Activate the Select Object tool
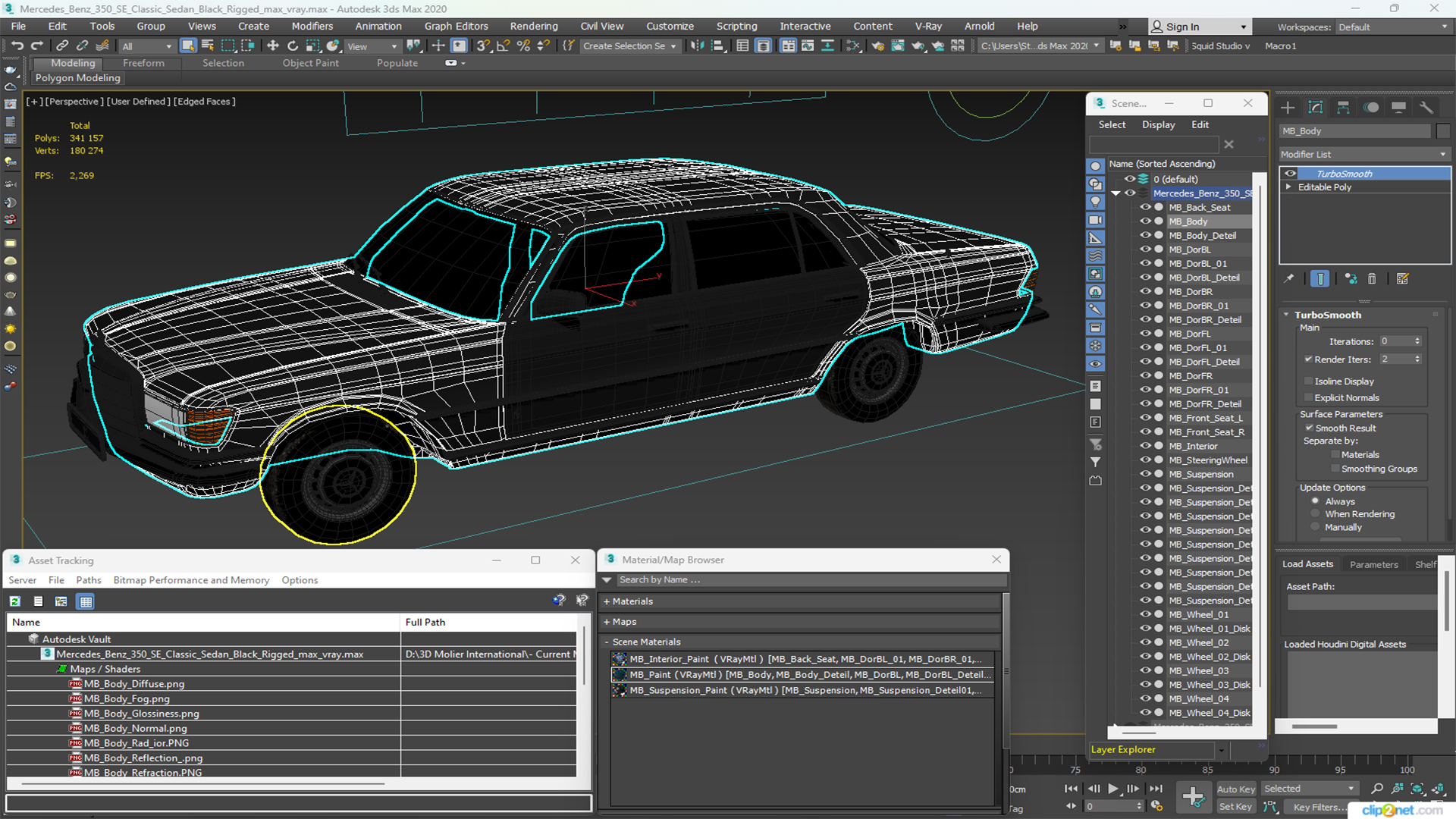Screen dimensions: 1456x819 (x=188, y=46)
